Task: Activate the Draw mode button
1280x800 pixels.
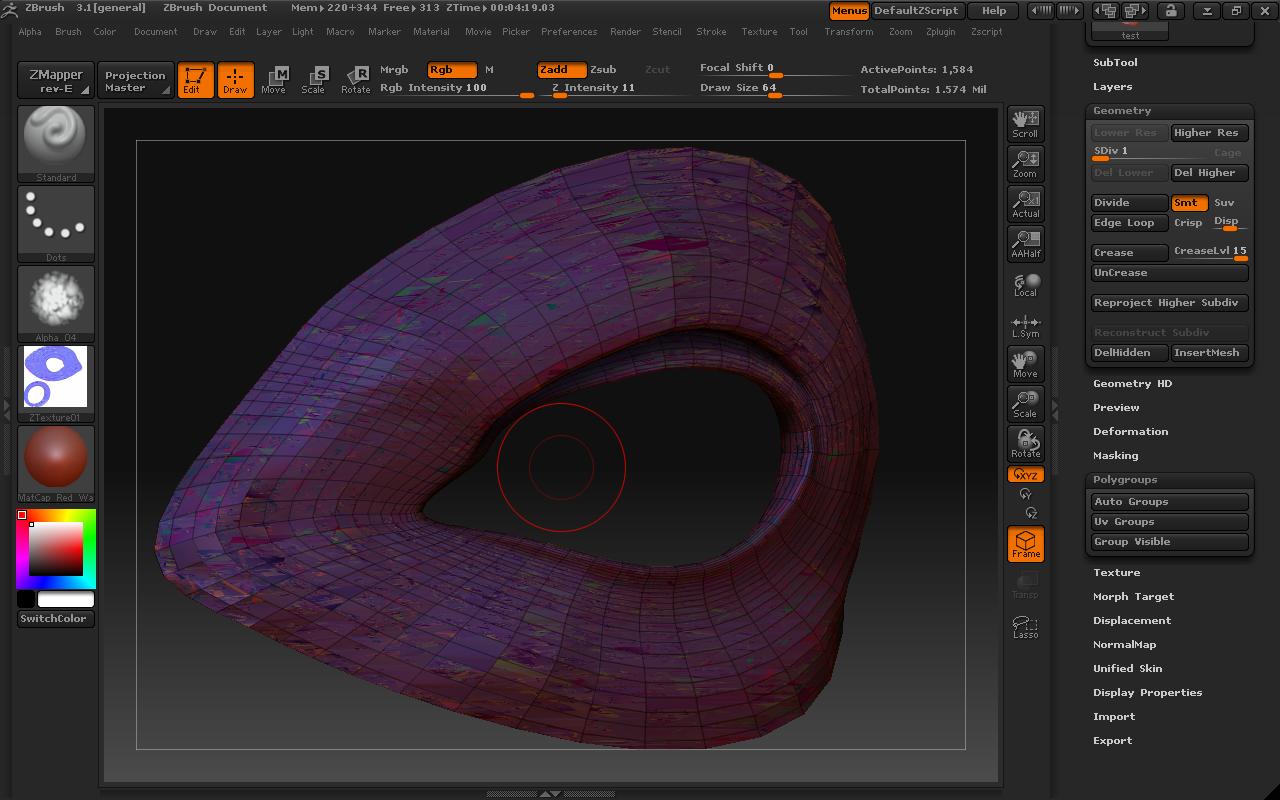Action: point(235,80)
